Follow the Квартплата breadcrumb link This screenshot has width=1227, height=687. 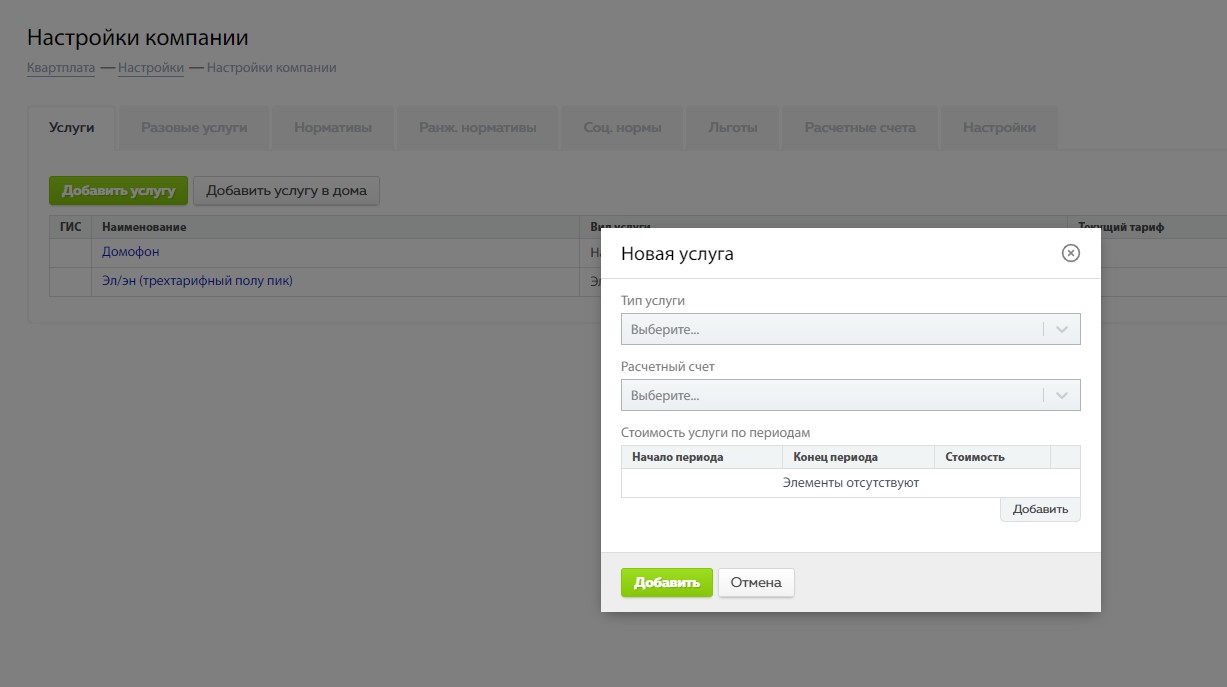[x=61, y=68]
